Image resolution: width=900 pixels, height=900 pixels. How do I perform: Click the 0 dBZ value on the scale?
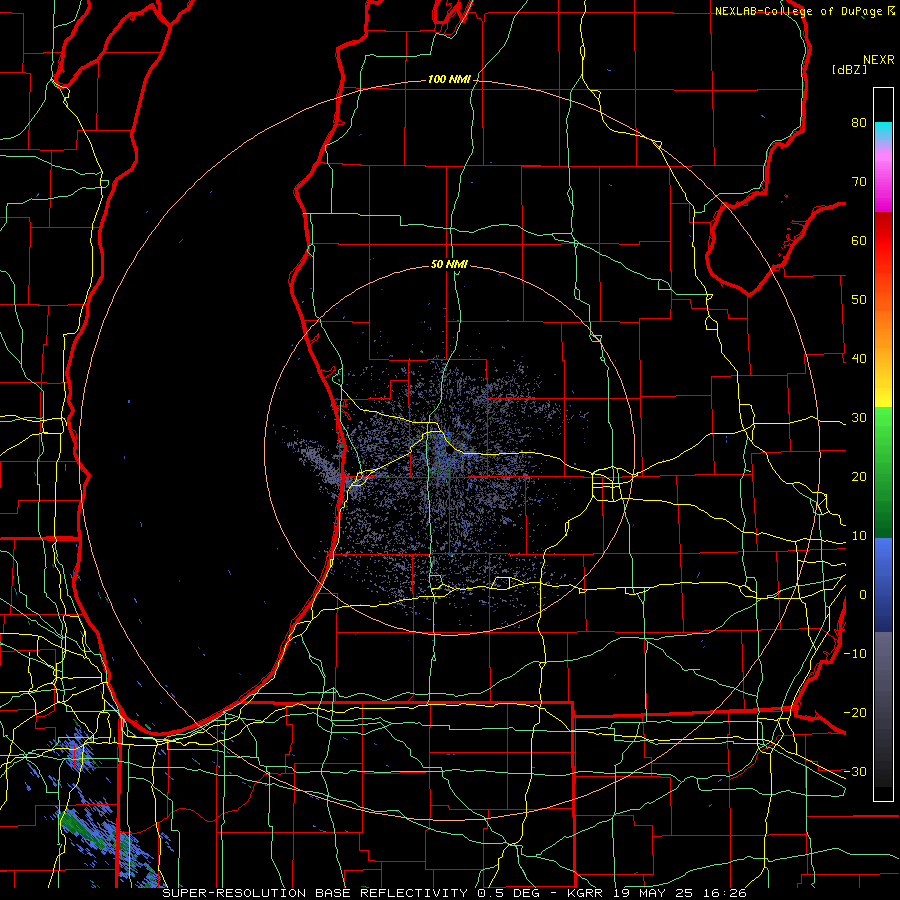(x=863, y=595)
